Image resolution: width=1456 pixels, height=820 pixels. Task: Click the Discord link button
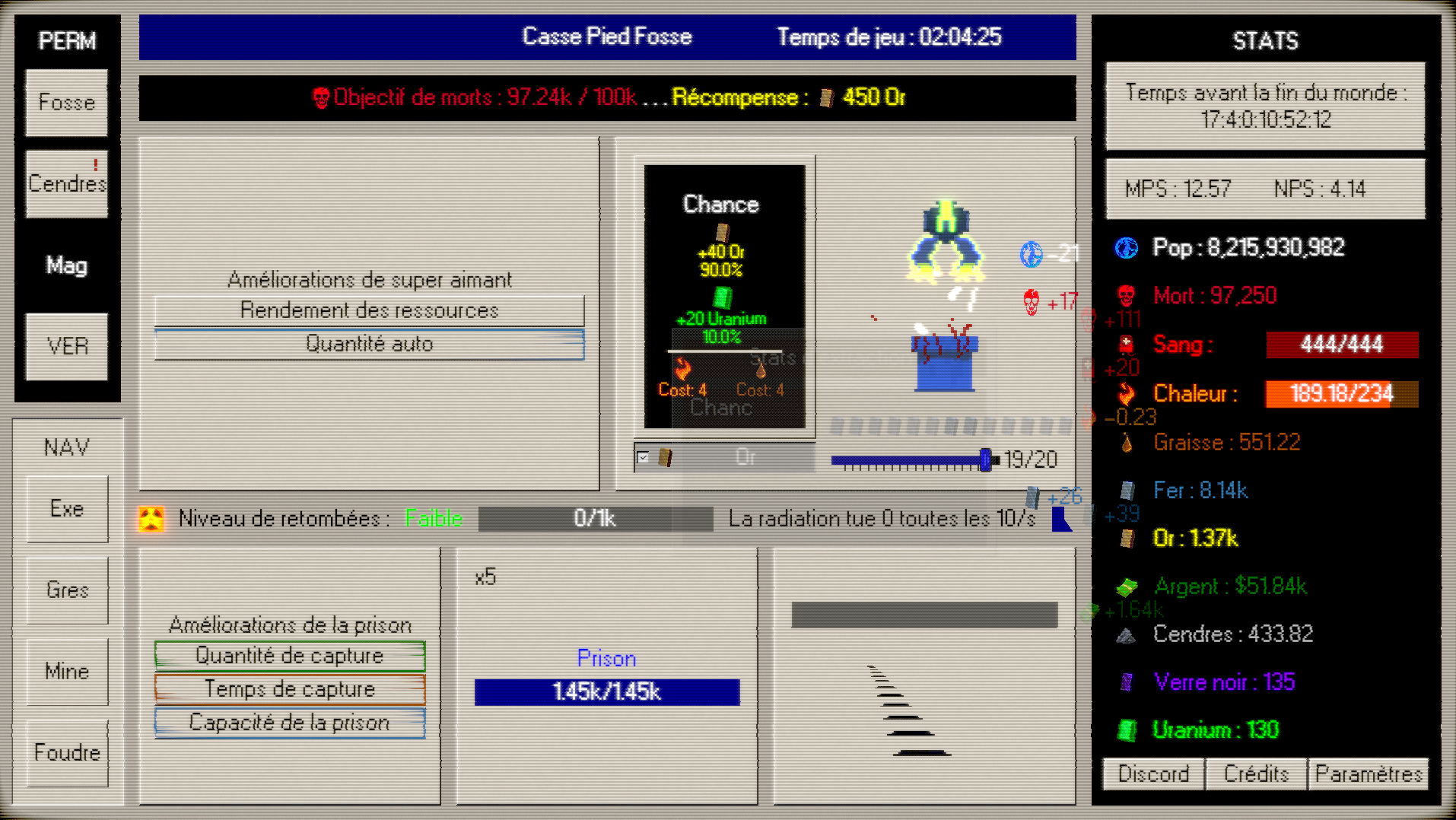click(x=1153, y=774)
